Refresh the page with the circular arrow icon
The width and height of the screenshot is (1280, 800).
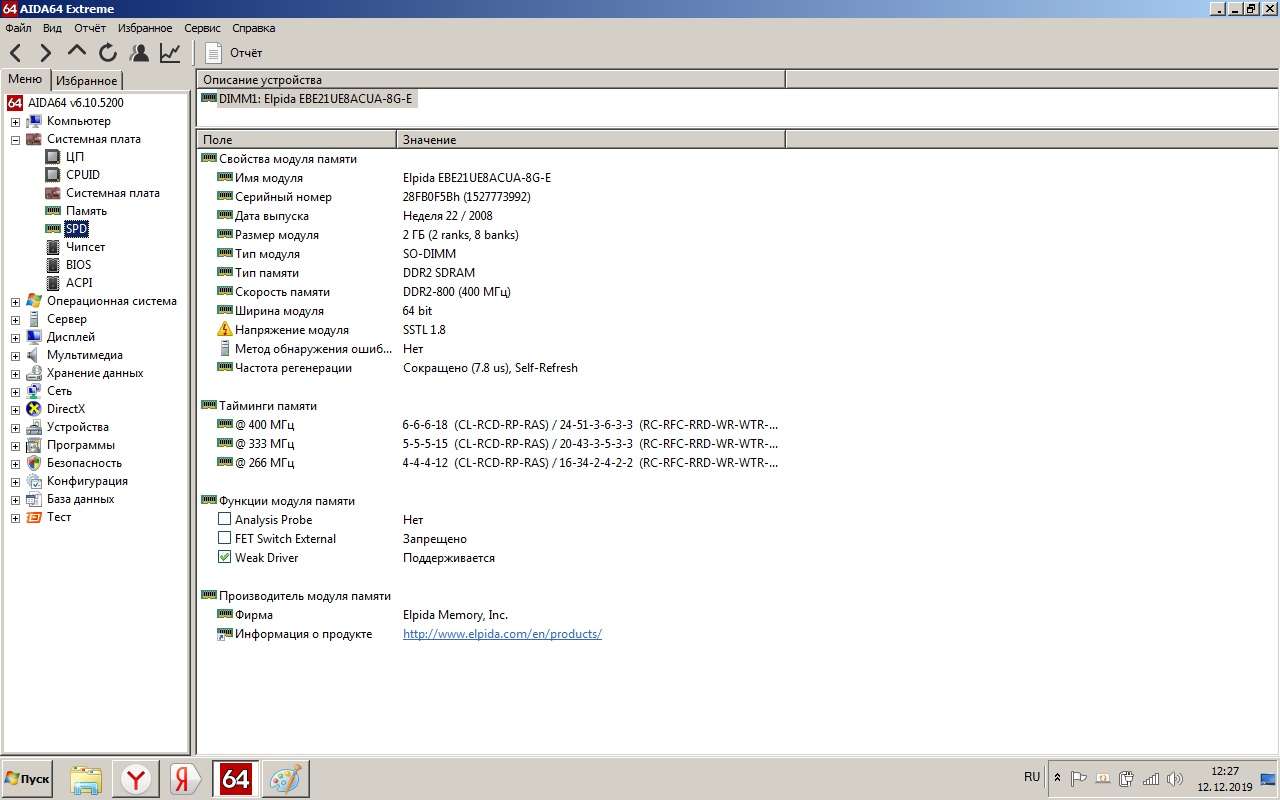coord(108,53)
